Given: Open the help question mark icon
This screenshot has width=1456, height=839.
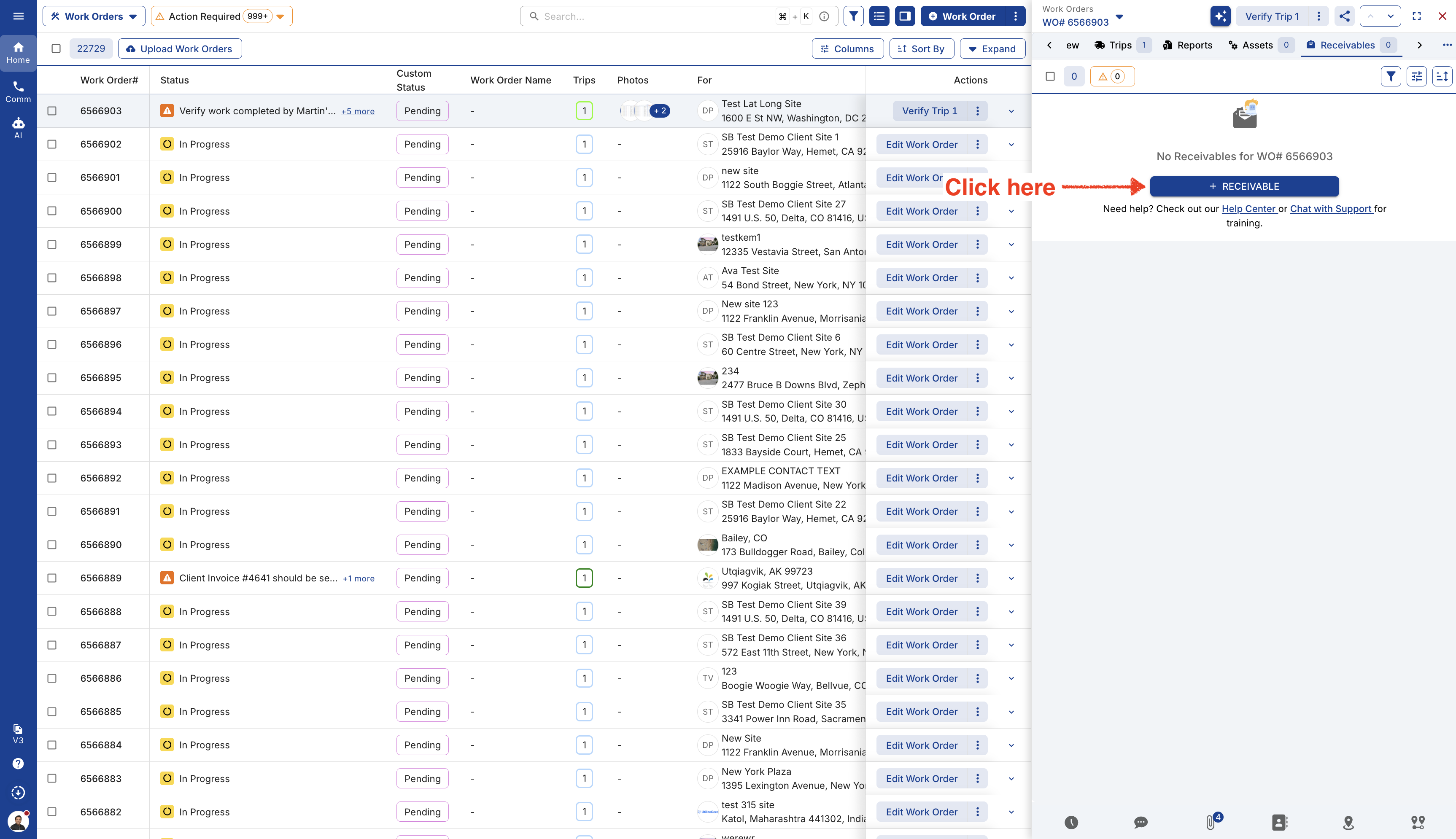Looking at the screenshot, I should 19,764.
